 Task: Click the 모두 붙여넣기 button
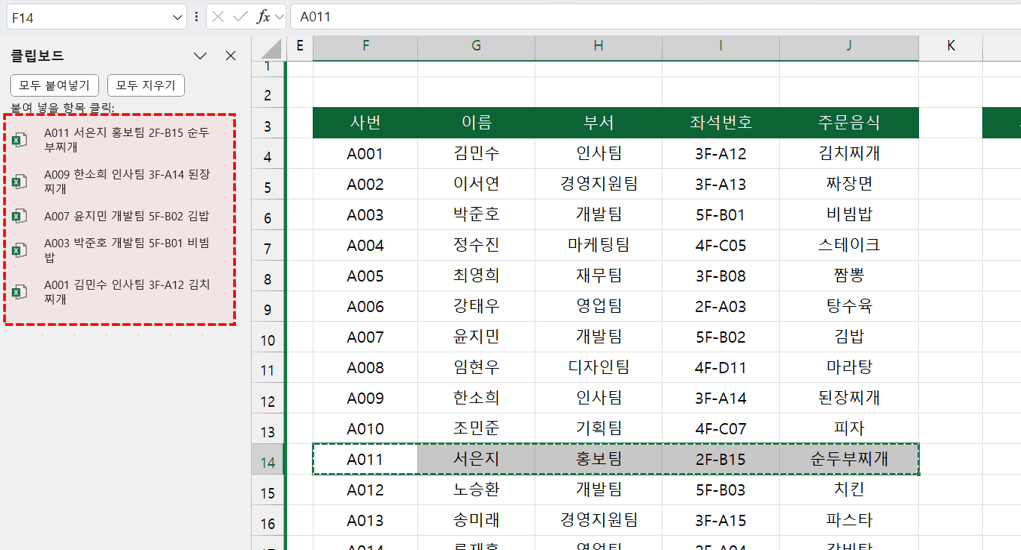pos(54,86)
